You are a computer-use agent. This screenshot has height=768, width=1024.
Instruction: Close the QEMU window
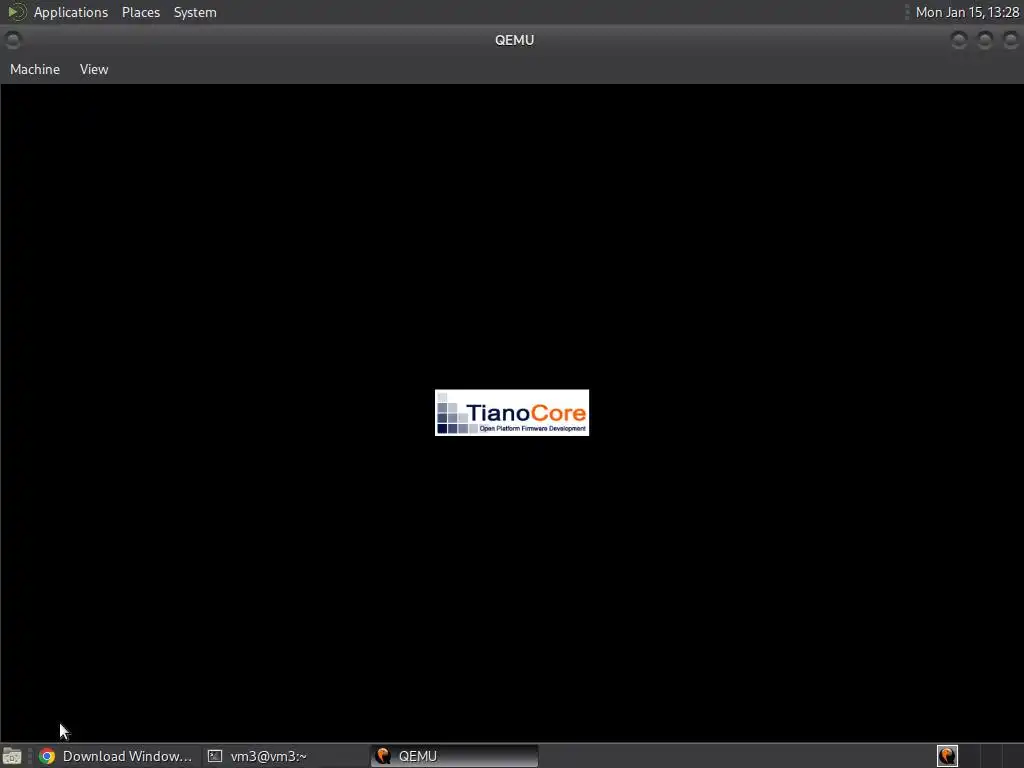pyautogui.click(x=1010, y=40)
